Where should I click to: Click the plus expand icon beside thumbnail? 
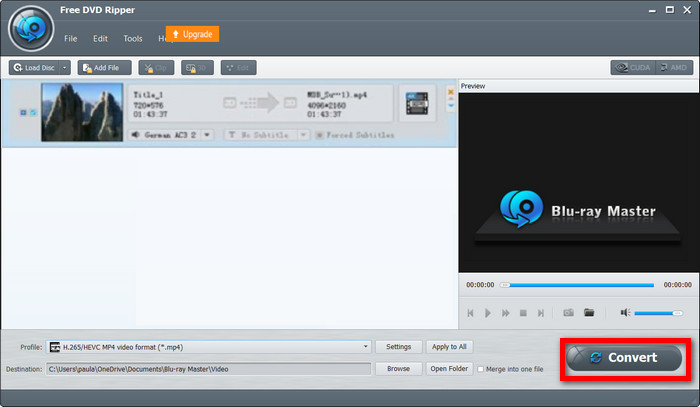point(23,112)
